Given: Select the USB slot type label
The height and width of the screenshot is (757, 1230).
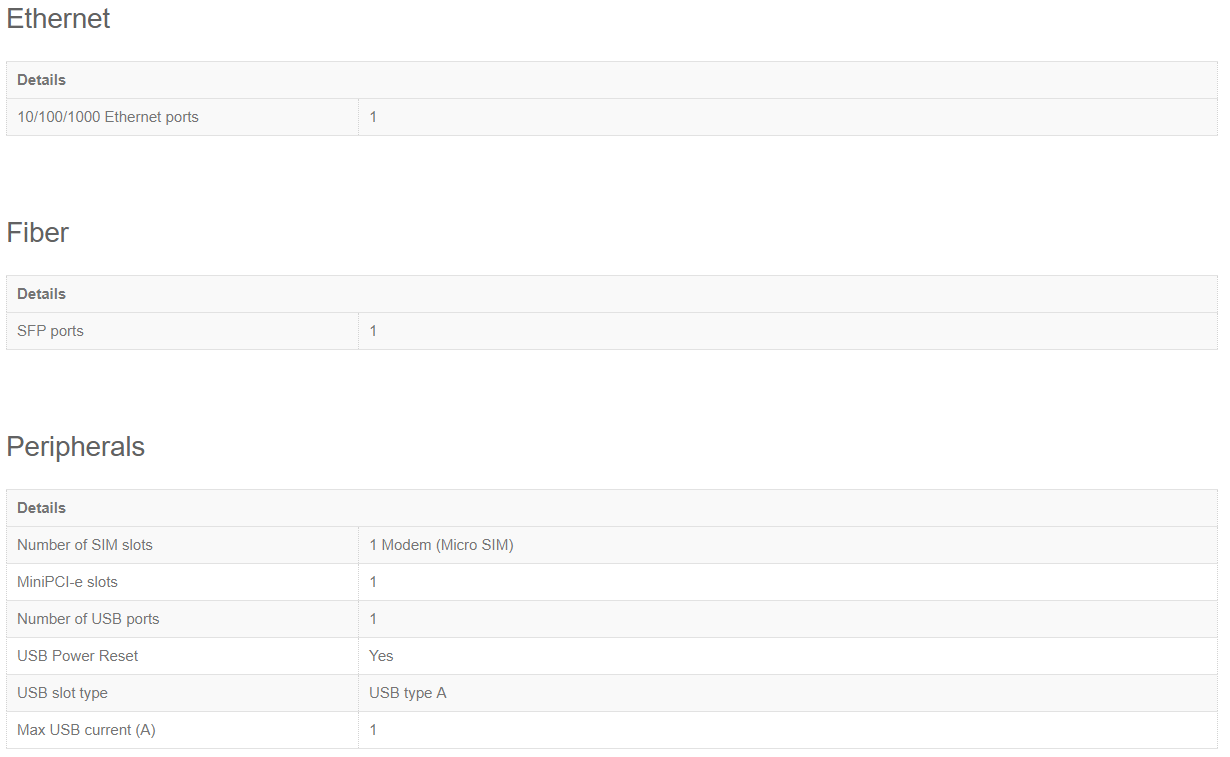Looking at the screenshot, I should pyautogui.click(x=62, y=693).
